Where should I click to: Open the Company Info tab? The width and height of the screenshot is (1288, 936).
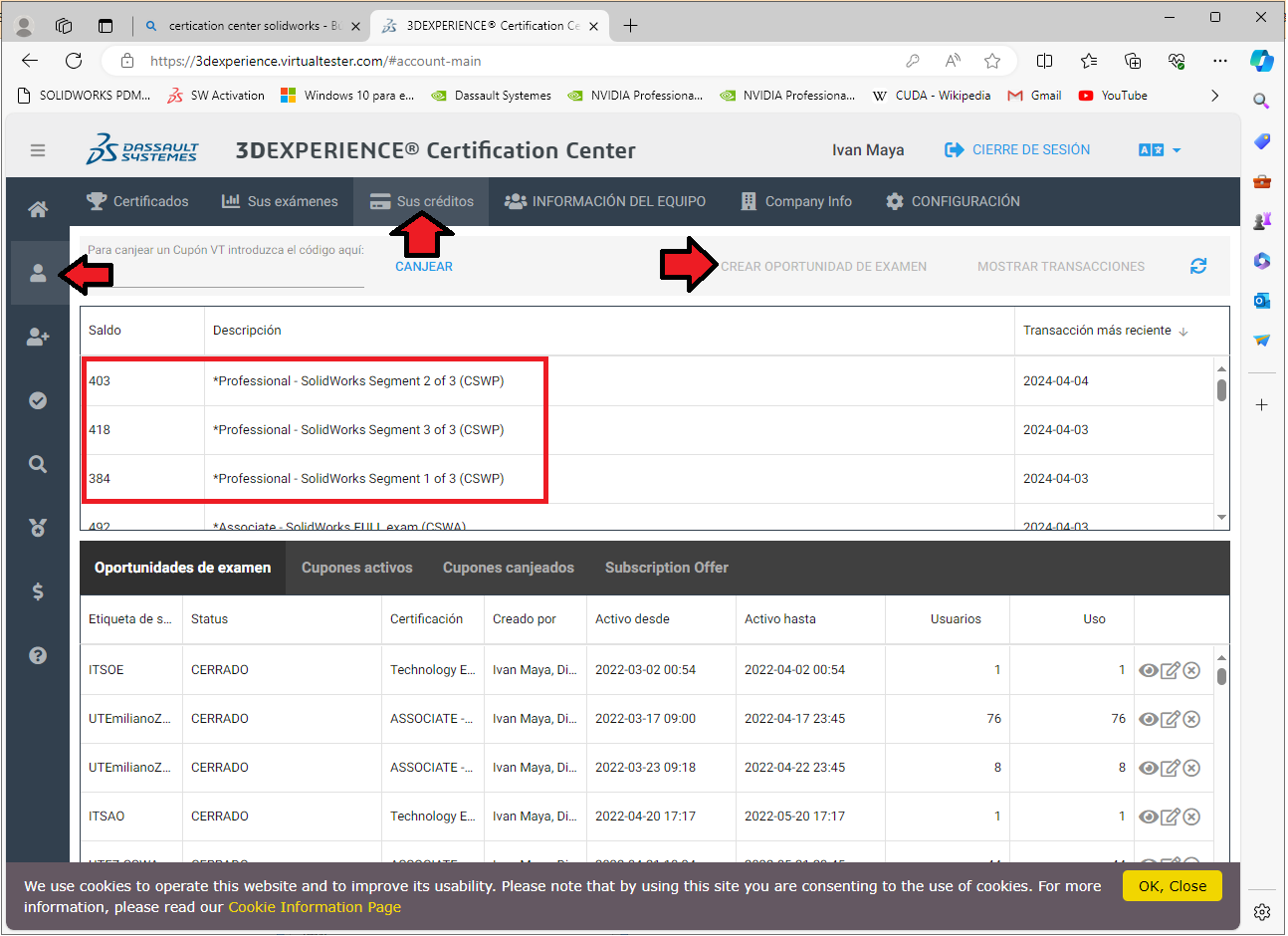coord(796,201)
